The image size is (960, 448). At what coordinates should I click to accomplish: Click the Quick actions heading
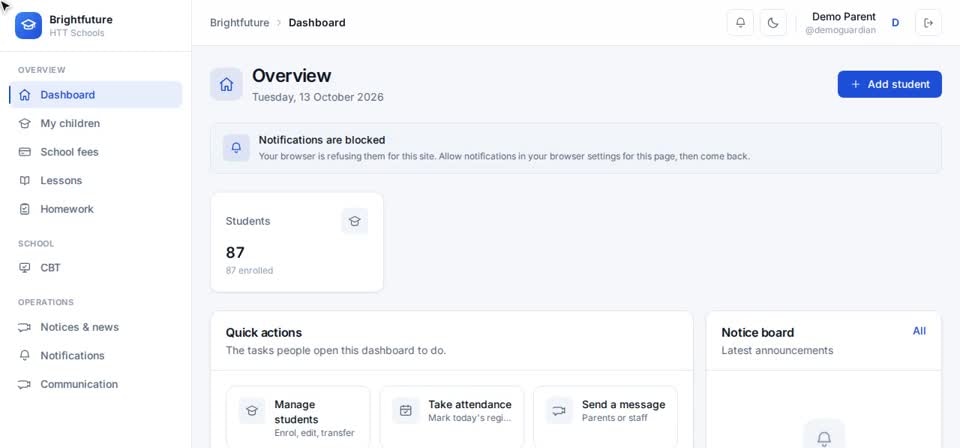(264, 333)
